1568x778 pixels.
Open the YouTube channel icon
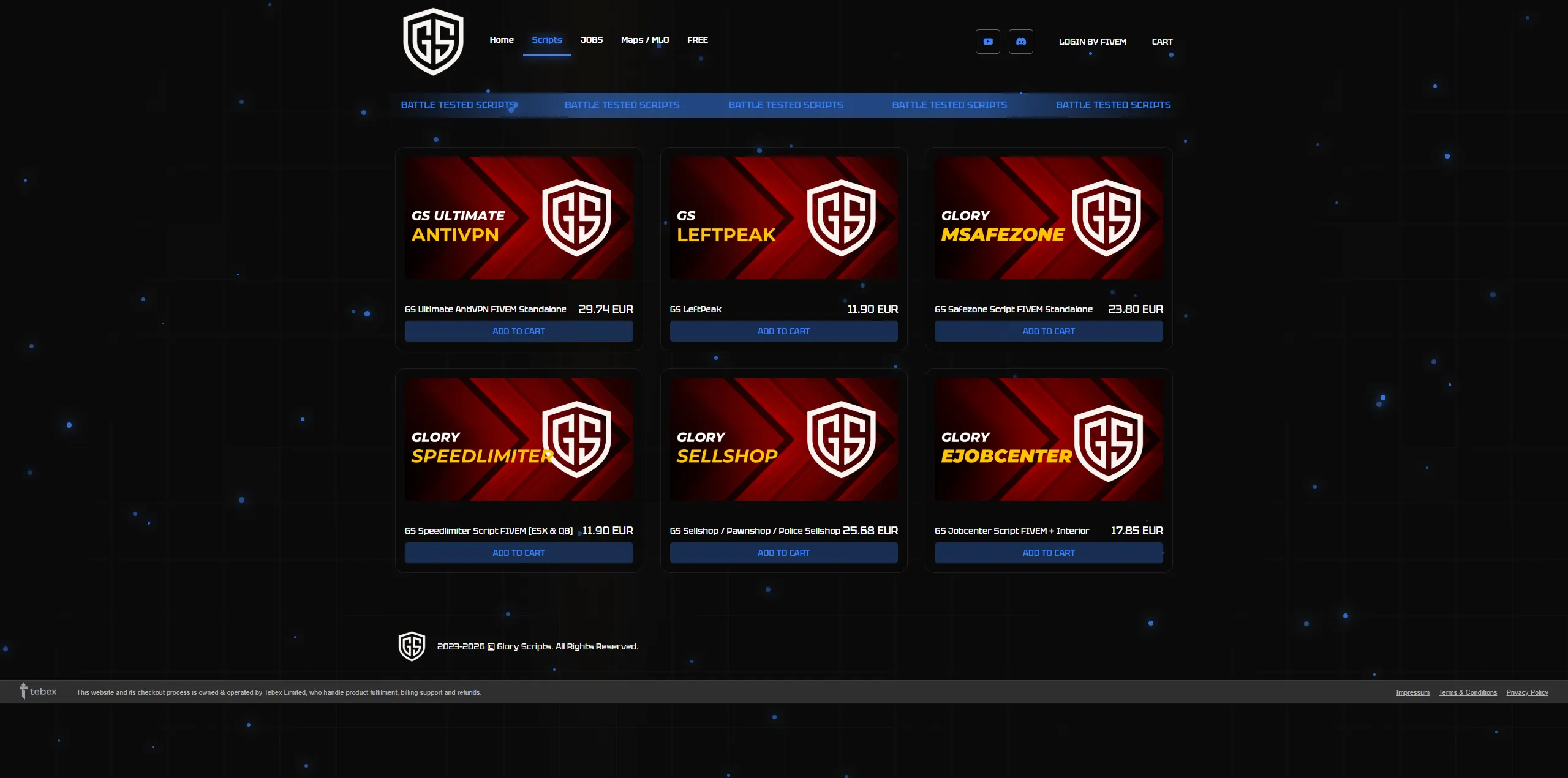coord(987,41)
